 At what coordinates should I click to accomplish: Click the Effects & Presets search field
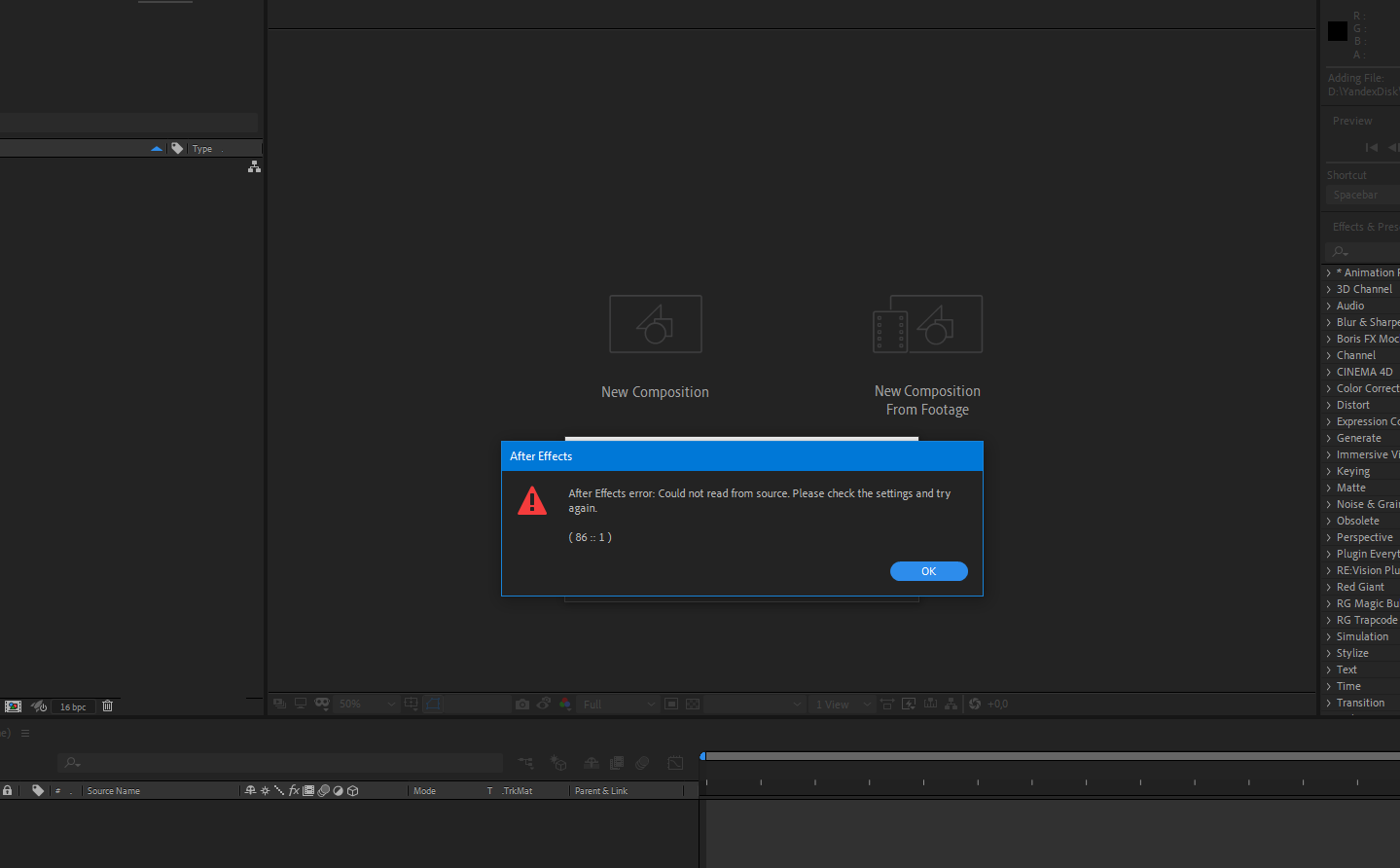click(1362, 251)
